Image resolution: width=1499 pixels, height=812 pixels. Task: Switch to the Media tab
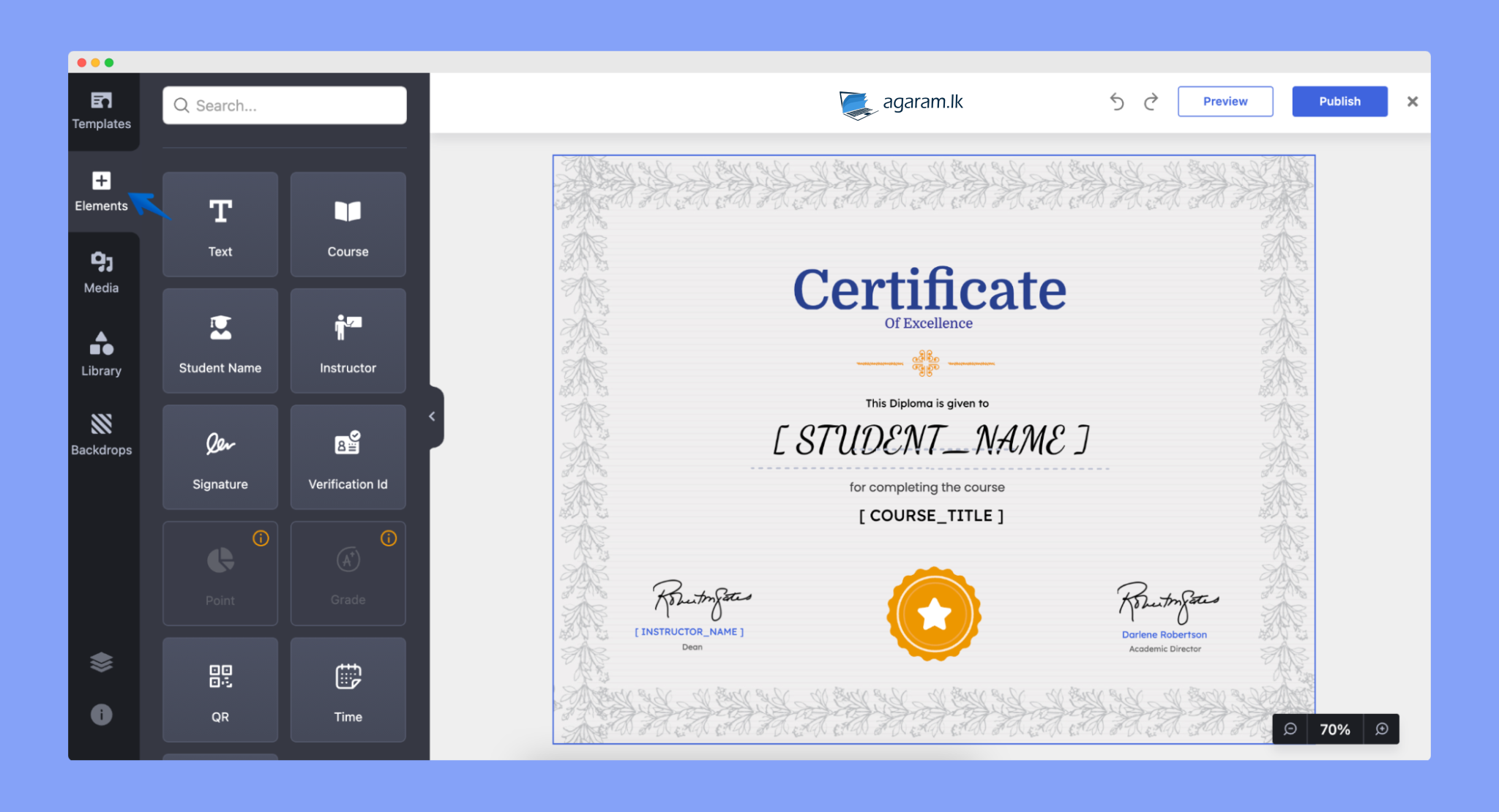click(102, 273)
